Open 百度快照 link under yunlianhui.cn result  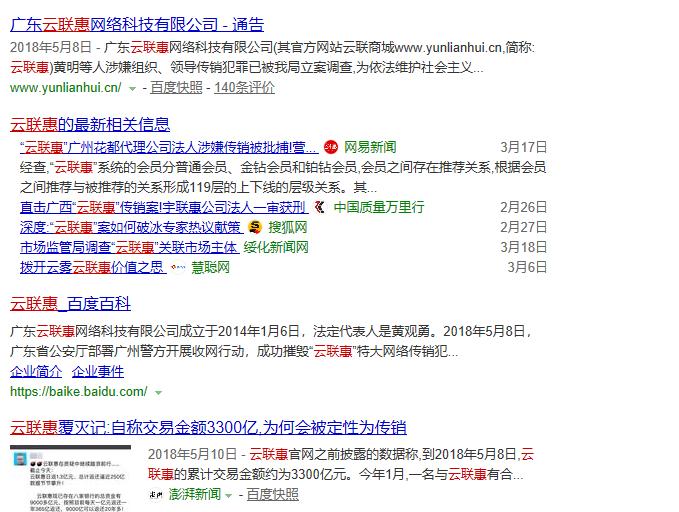[x=176, y=87]
